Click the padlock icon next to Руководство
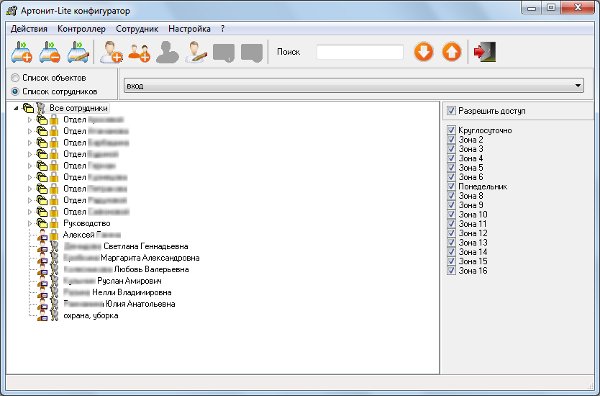This screenshot has height=396, width=600. point(54,223)
